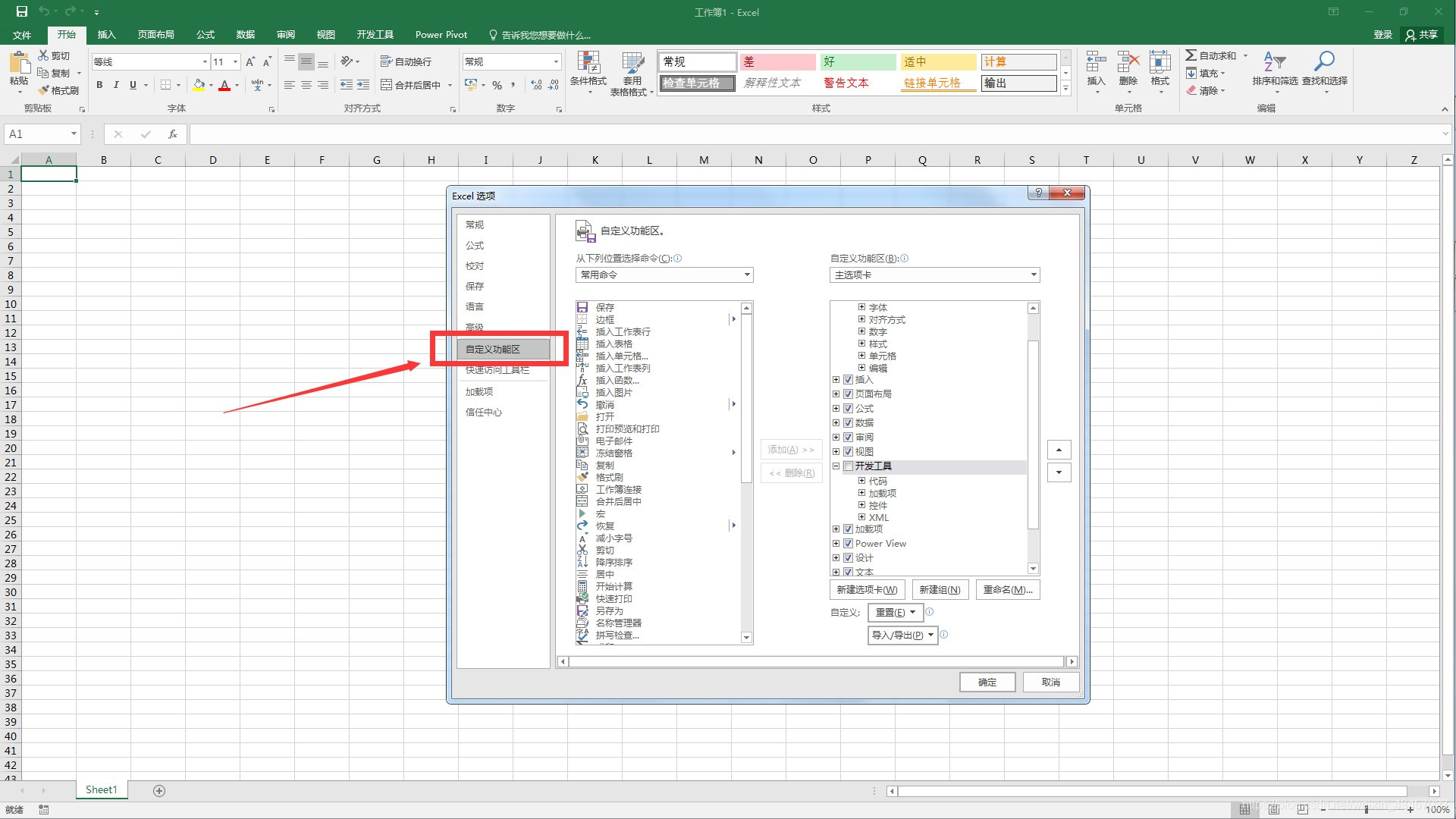Toggle bold formatting in ribbon

coord(99,85)
